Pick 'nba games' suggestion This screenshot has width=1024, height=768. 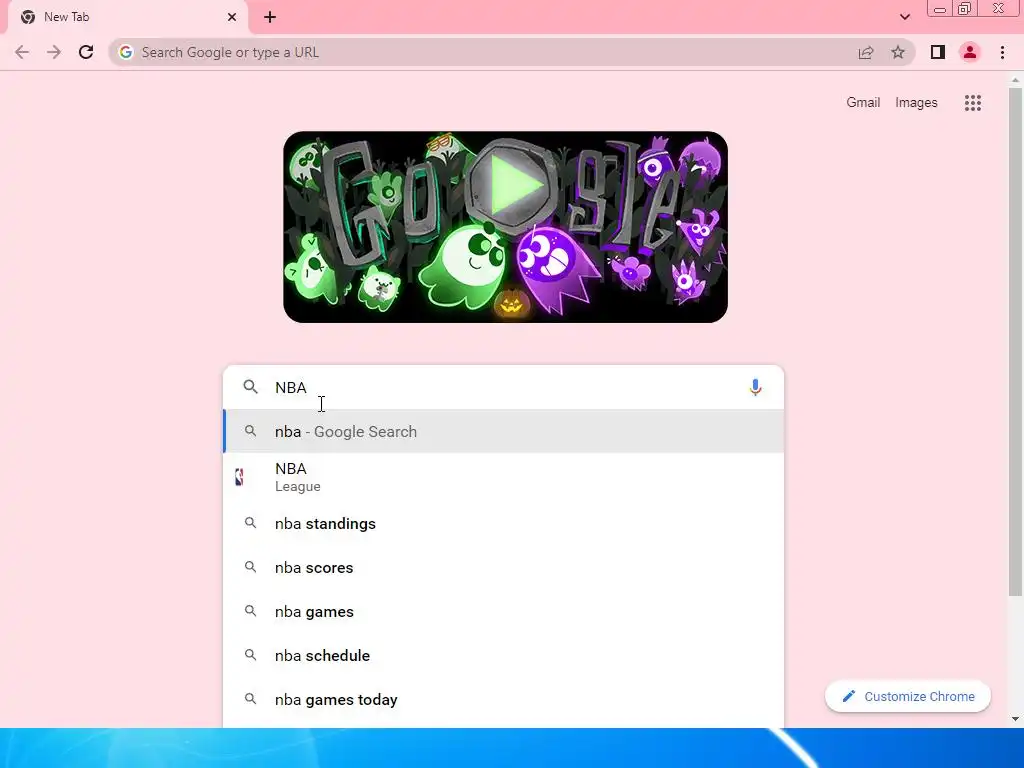pos(504,612)
